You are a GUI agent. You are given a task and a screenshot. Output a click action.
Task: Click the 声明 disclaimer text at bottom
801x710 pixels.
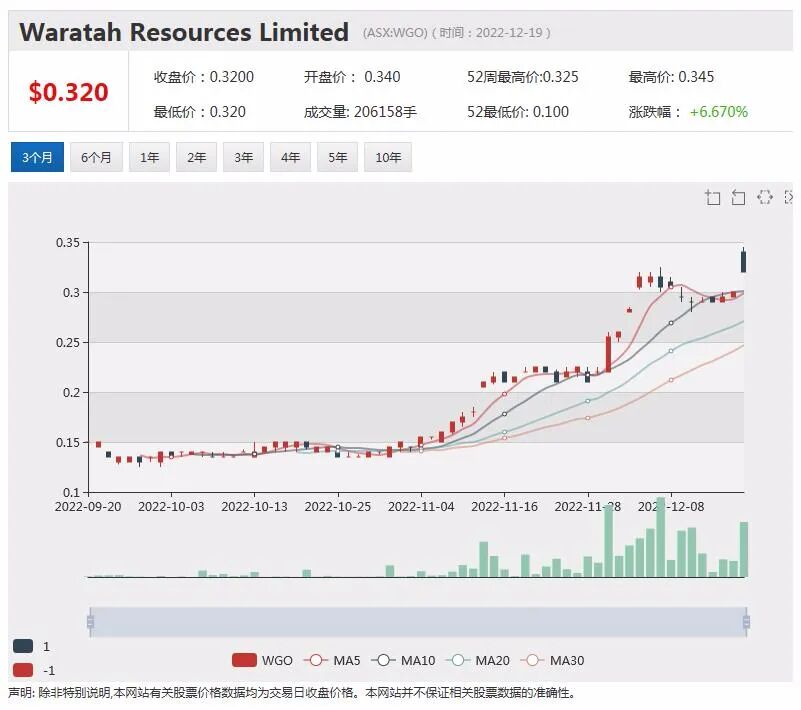(x=292, y=693)
